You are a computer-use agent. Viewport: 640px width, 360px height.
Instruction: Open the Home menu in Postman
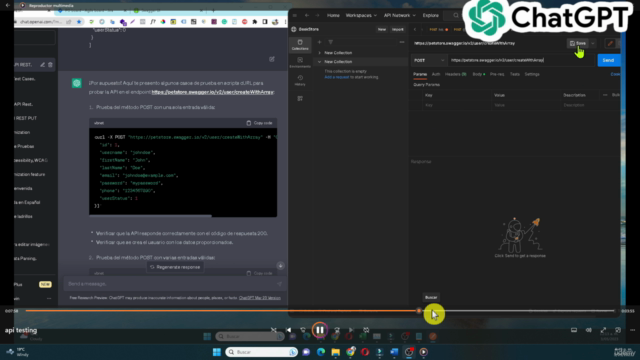[333, 16]
